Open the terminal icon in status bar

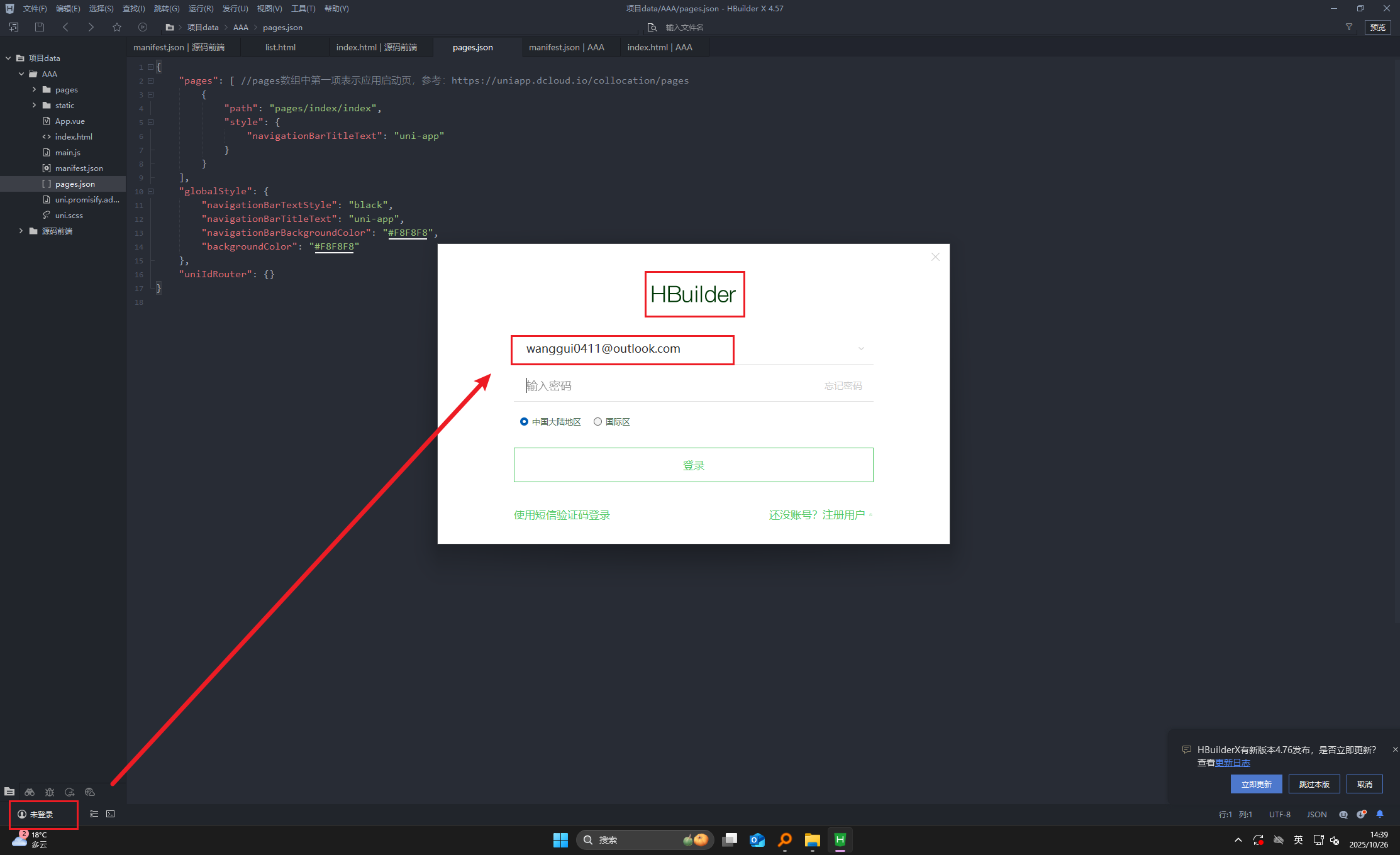(111, 814)
